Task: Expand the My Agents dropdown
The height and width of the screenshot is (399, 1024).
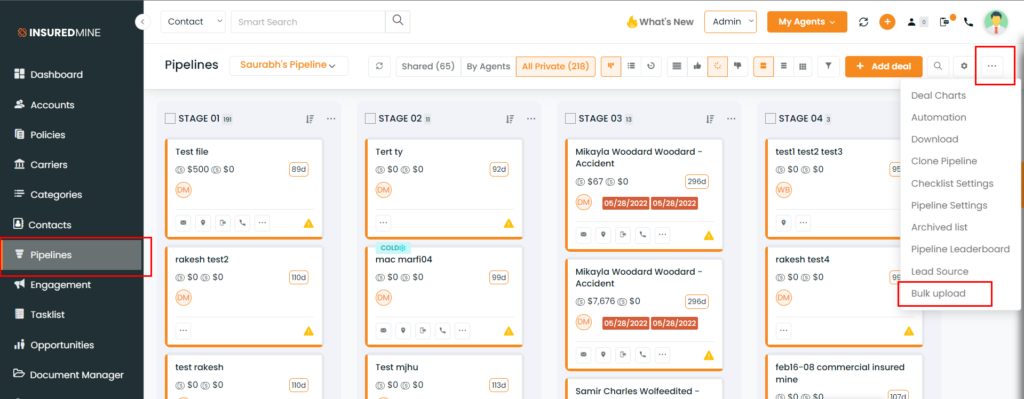Action: coord(807,22)
